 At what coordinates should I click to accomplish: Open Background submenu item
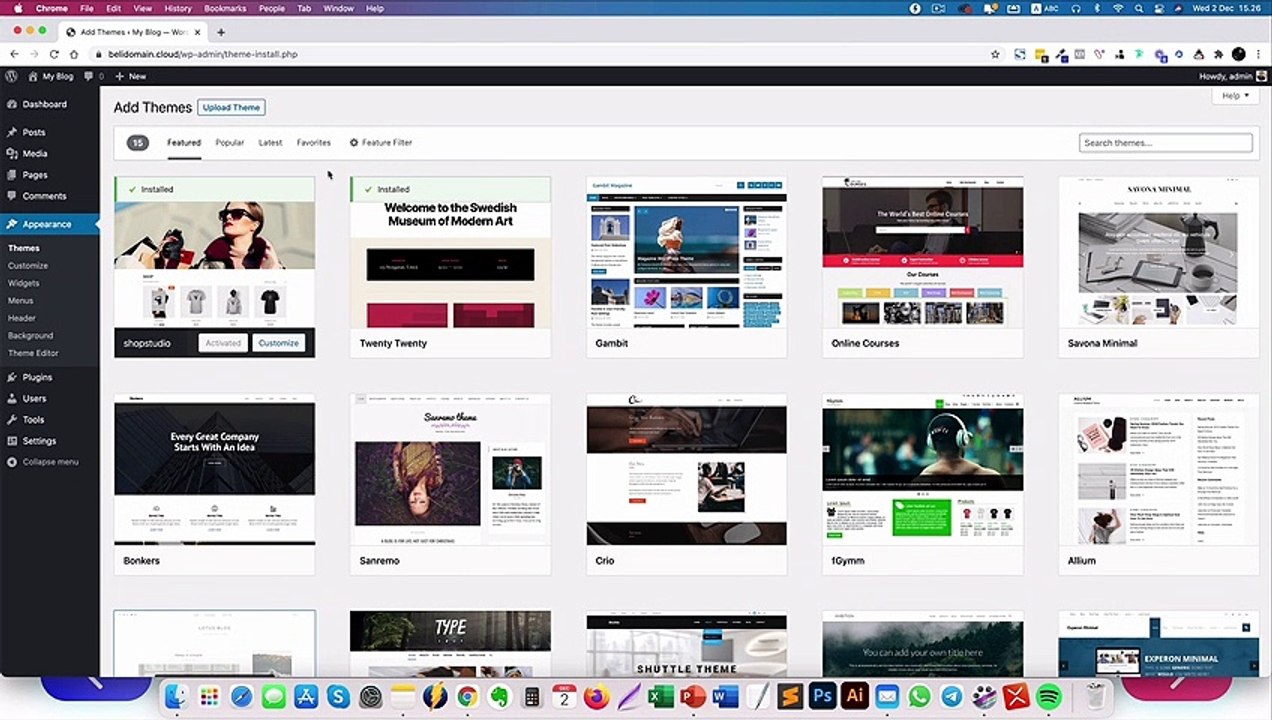click(31, 336)
